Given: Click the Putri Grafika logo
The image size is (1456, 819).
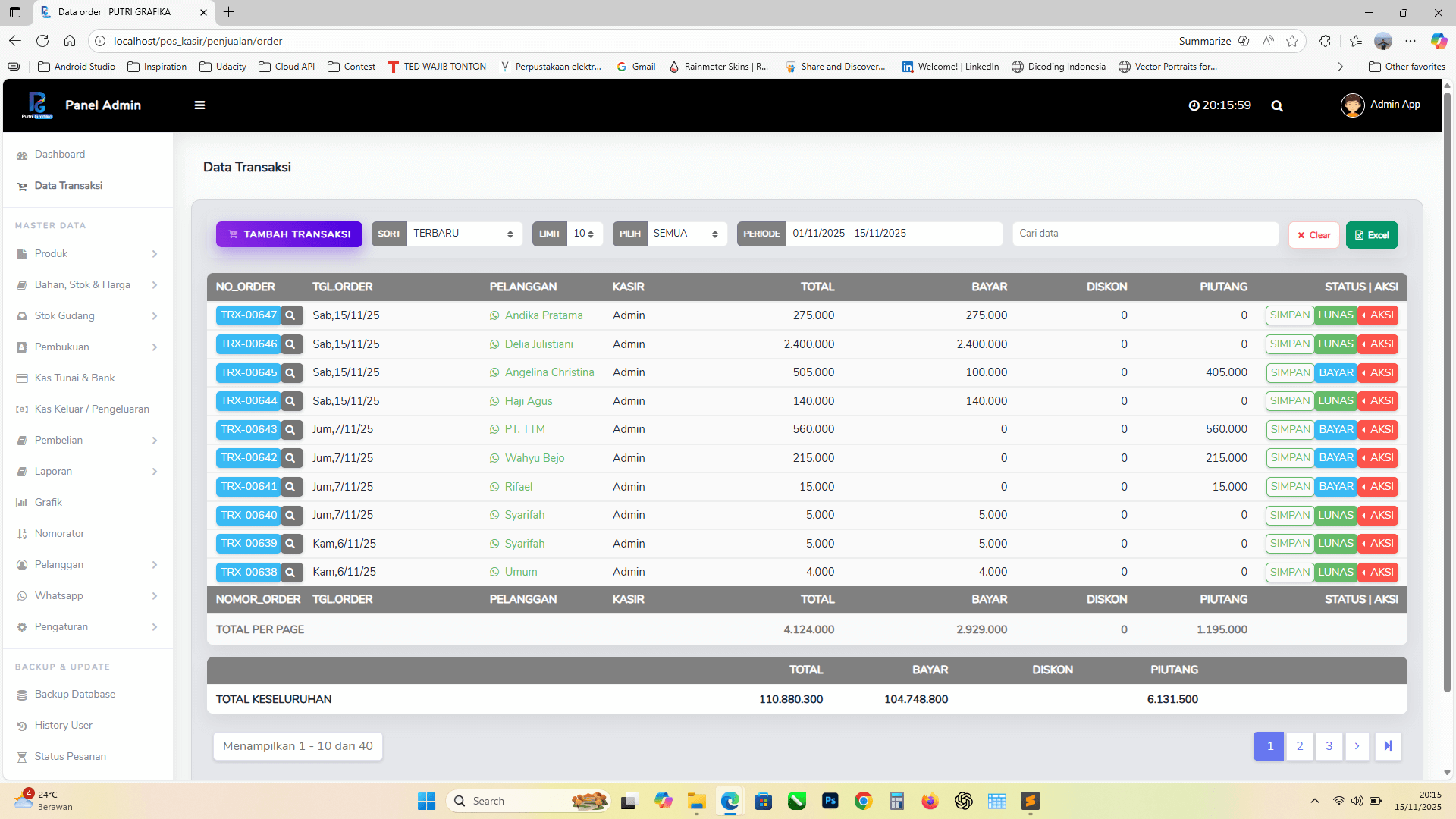Looking at the screenshot, I should (x=37, y=105).
